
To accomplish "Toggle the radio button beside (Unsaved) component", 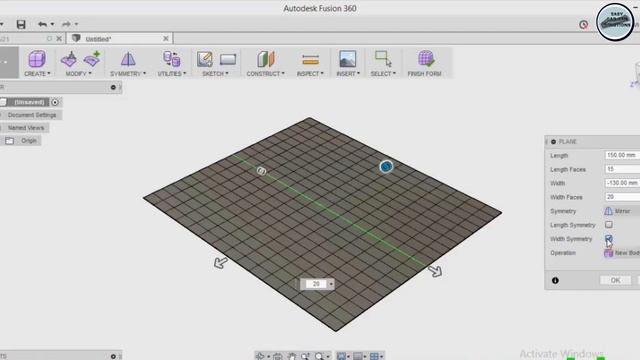I will pos(55,102).
